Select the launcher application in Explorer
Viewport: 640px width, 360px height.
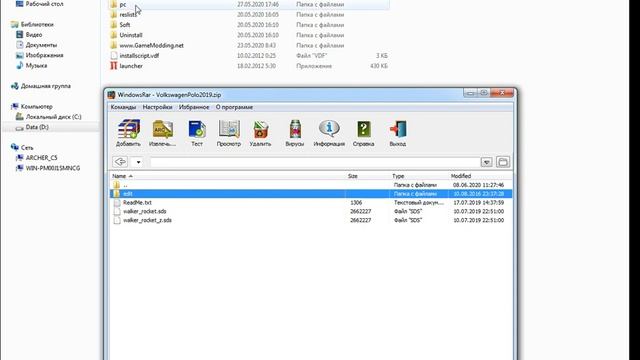(249, 66)
